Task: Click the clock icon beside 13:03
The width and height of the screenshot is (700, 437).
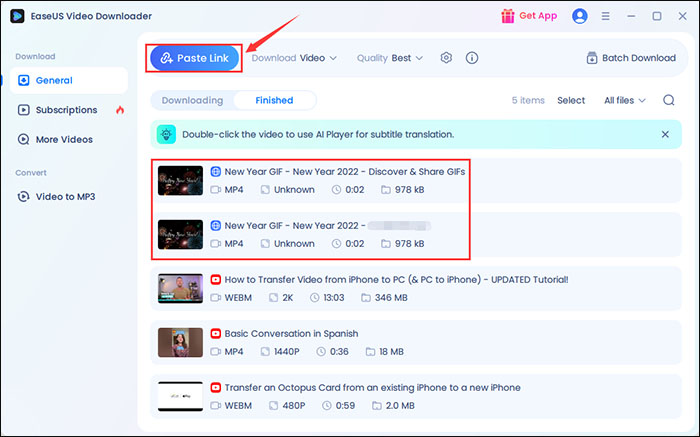Action: point(315,298)
